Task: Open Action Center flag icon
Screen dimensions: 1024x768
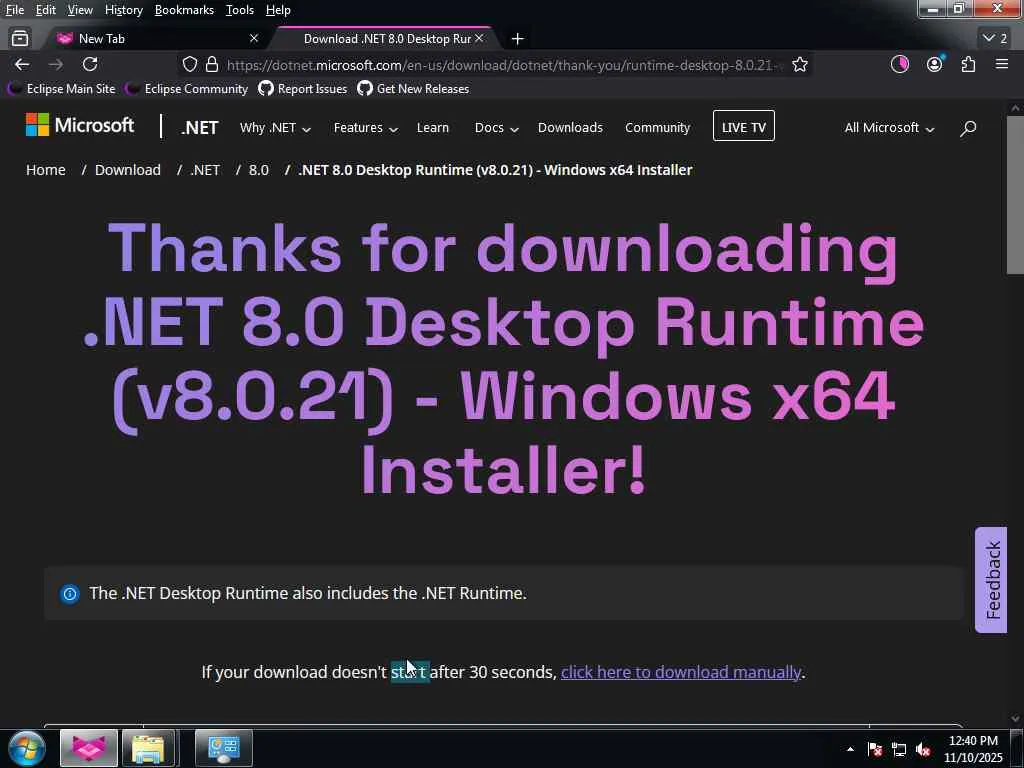Action: pos(875,749)
